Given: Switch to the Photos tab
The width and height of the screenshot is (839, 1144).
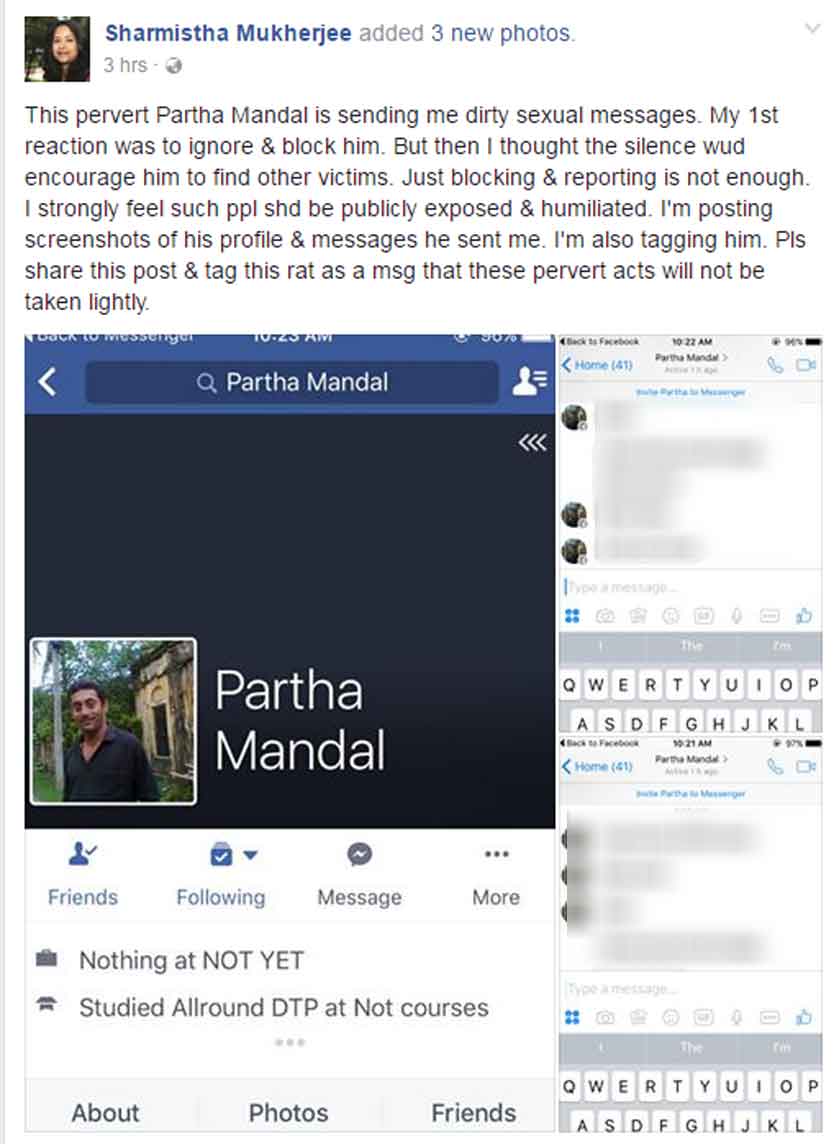Looking at the screenshot, I should click(288, 1113).
